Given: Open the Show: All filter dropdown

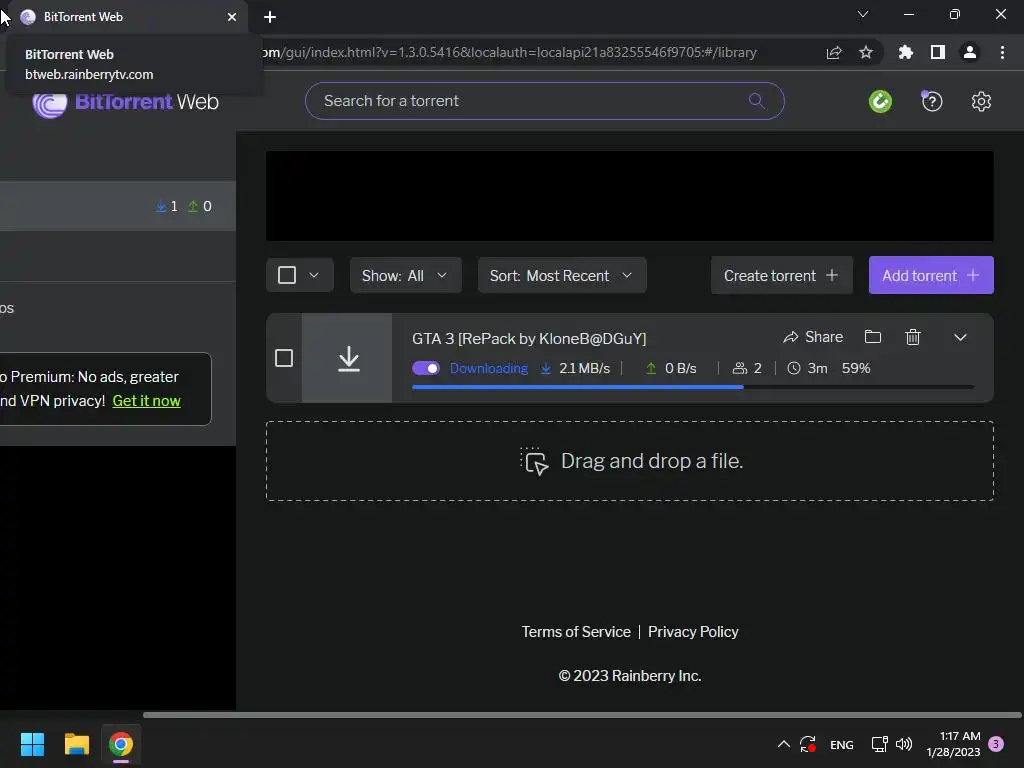Looking at the screenshot, I should coord(406,275).
